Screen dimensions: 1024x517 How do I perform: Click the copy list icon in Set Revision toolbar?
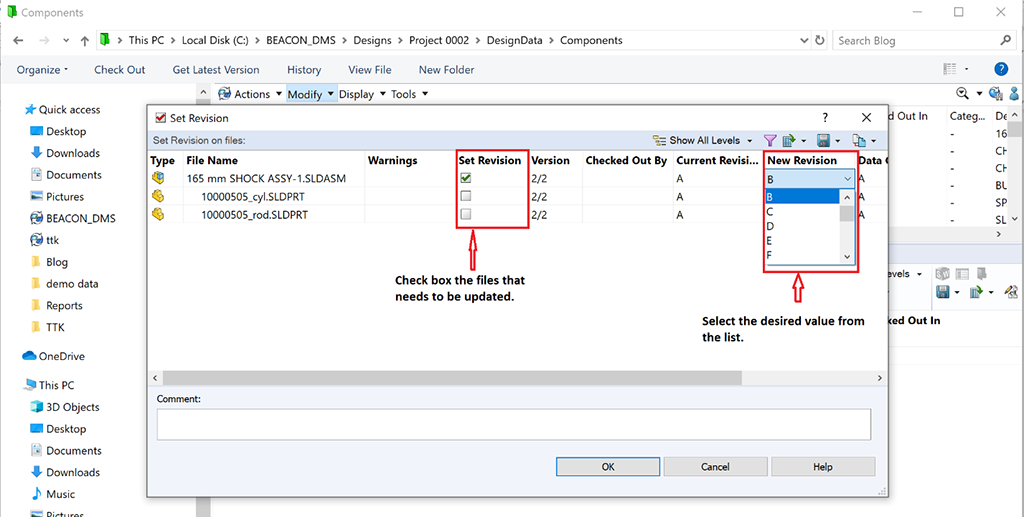click(859, 140)
